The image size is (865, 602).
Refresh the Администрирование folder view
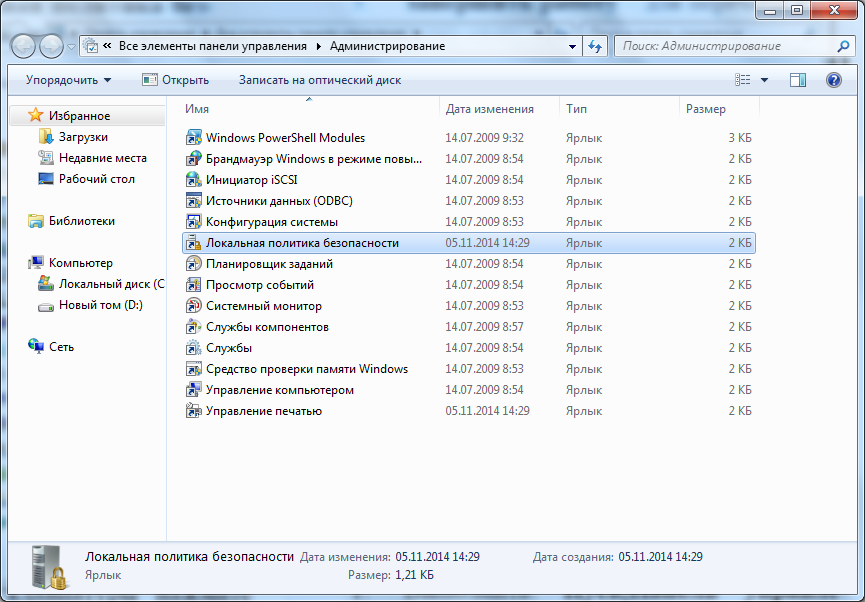click(x=595, y=46)
